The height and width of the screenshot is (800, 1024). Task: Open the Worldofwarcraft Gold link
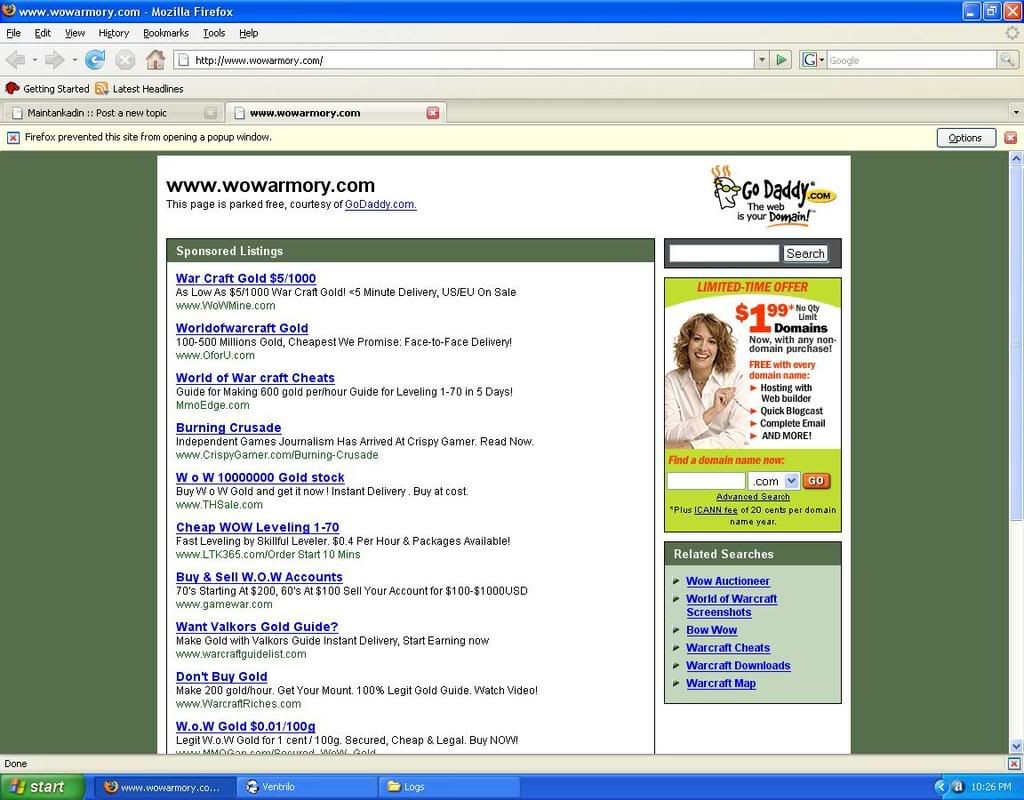point(242,328)
